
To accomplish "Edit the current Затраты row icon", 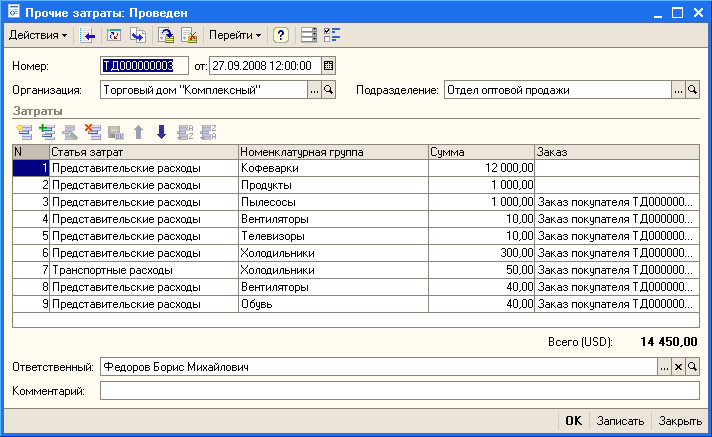I will 70,132.
